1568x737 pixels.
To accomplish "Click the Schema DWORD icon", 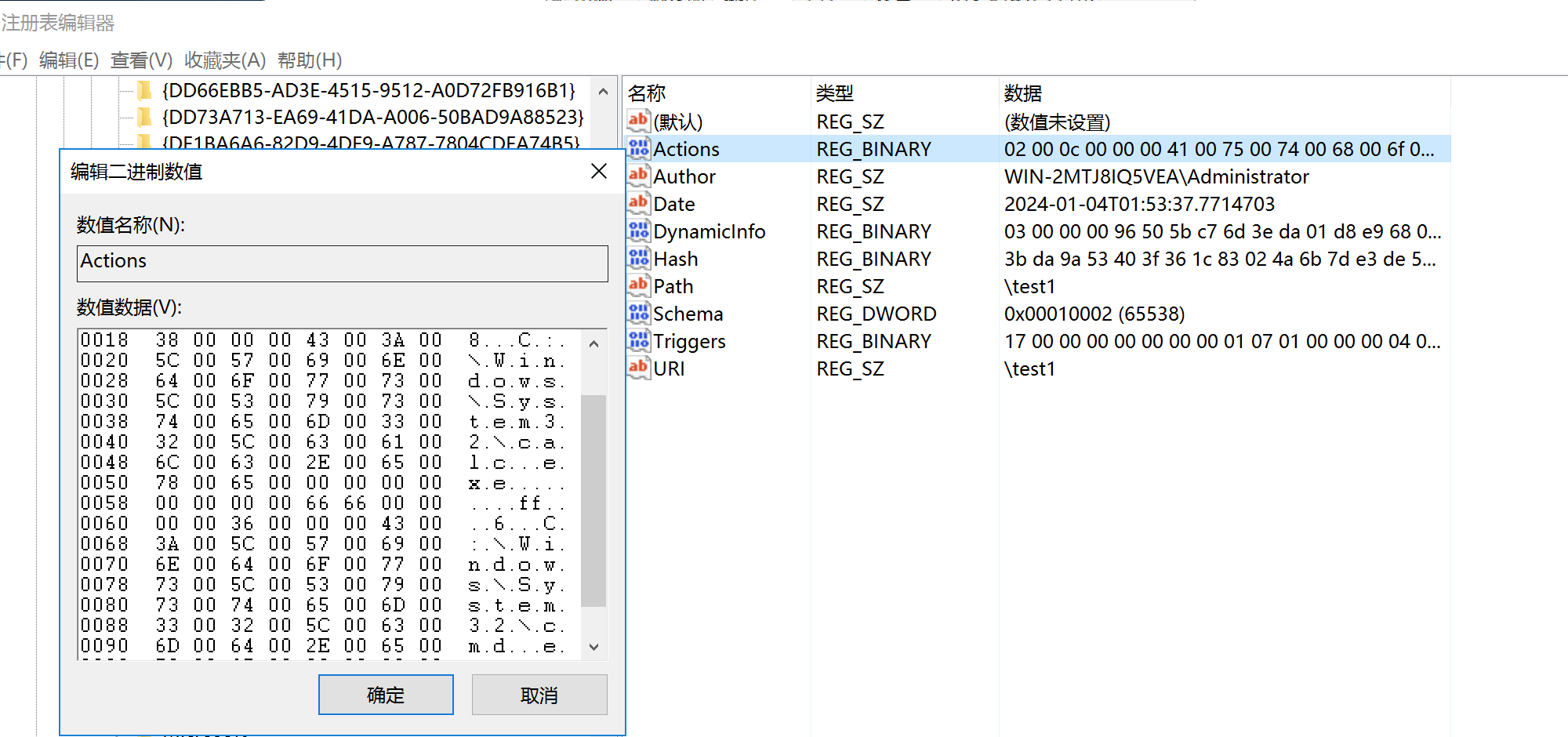I will pyautogui.click(x=639, y=313).
